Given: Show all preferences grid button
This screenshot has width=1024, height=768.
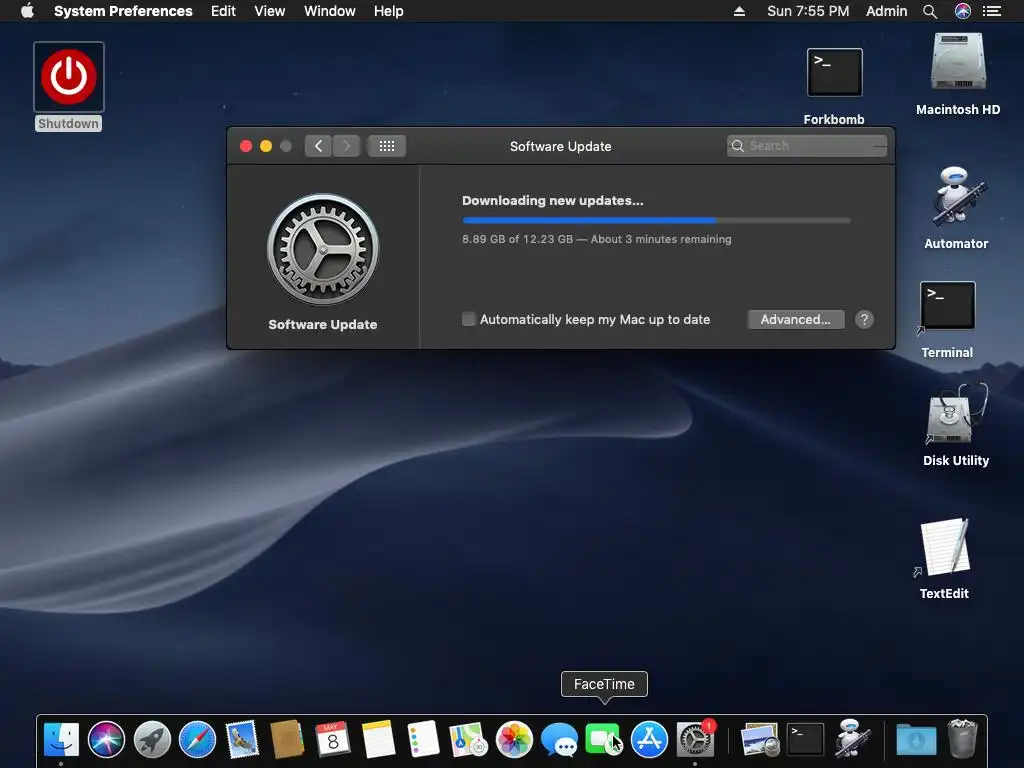Looking at the screenshot, I should 387,146.
